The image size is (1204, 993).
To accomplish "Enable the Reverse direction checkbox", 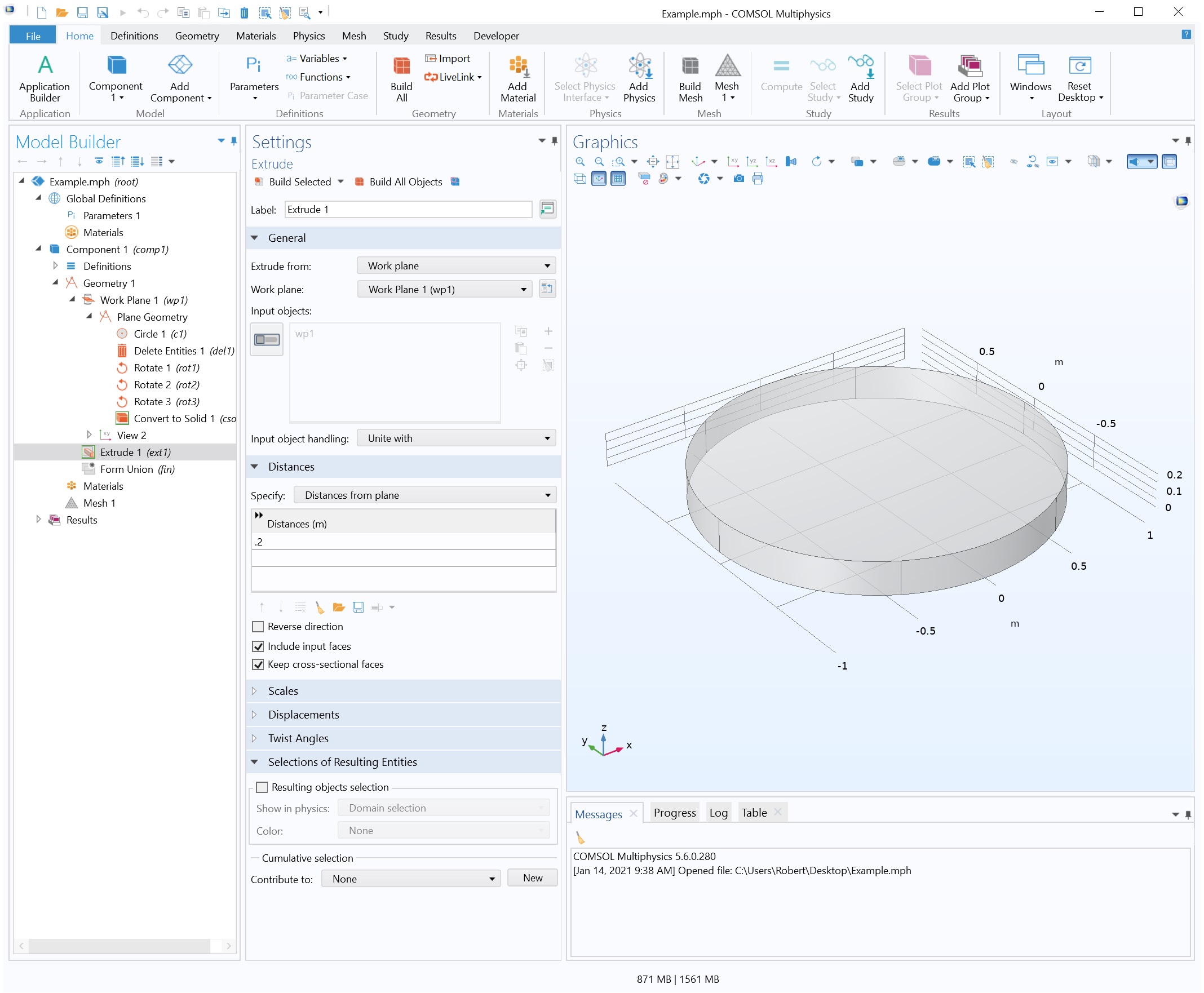I will pyautogui.click(x=258, y=627).
